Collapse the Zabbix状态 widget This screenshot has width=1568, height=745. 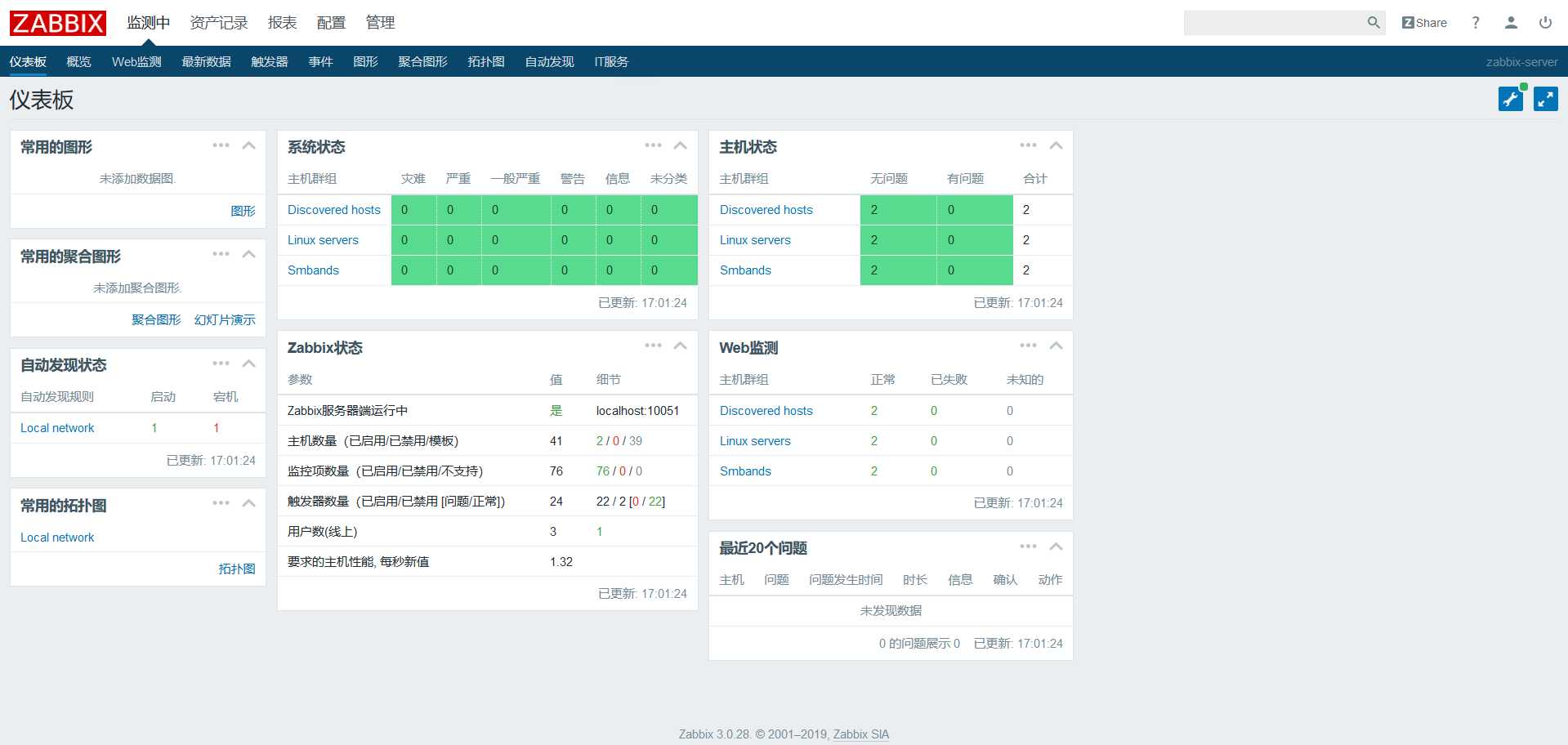point(680,346)
